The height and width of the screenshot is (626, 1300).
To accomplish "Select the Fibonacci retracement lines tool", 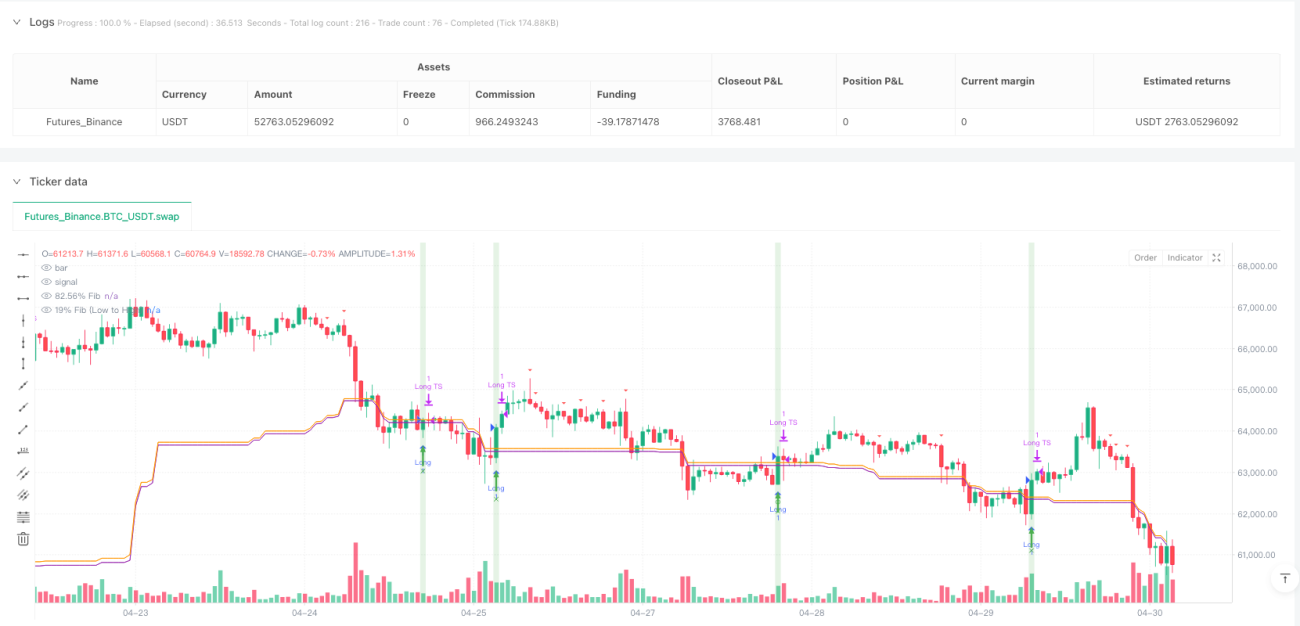I will (23, 517).
